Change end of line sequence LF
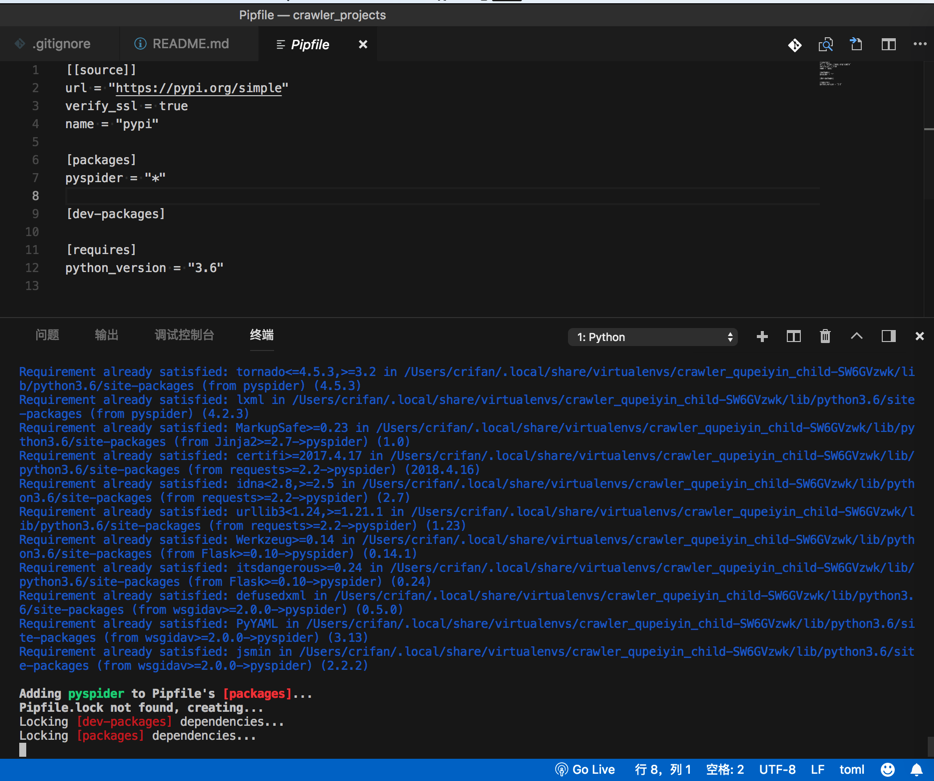The width and height of the screenshot is (934, 781). 818,770
